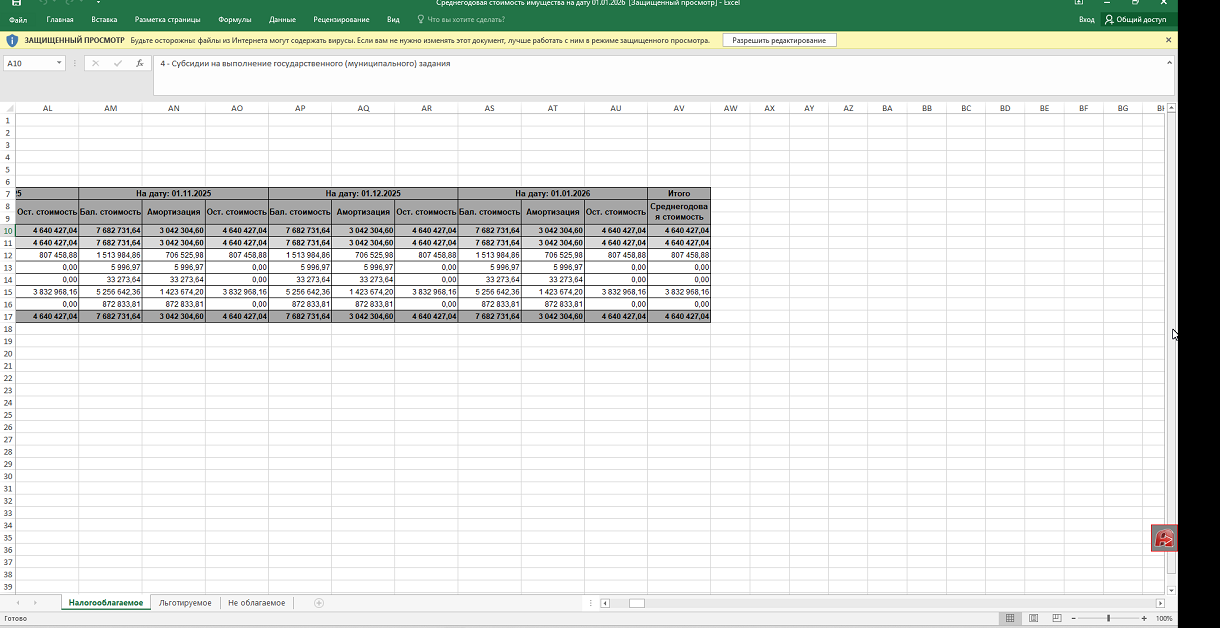This screenshot has width=1220, height=628.
Task: Click the Share person icon
Action: pos(1109,19)
